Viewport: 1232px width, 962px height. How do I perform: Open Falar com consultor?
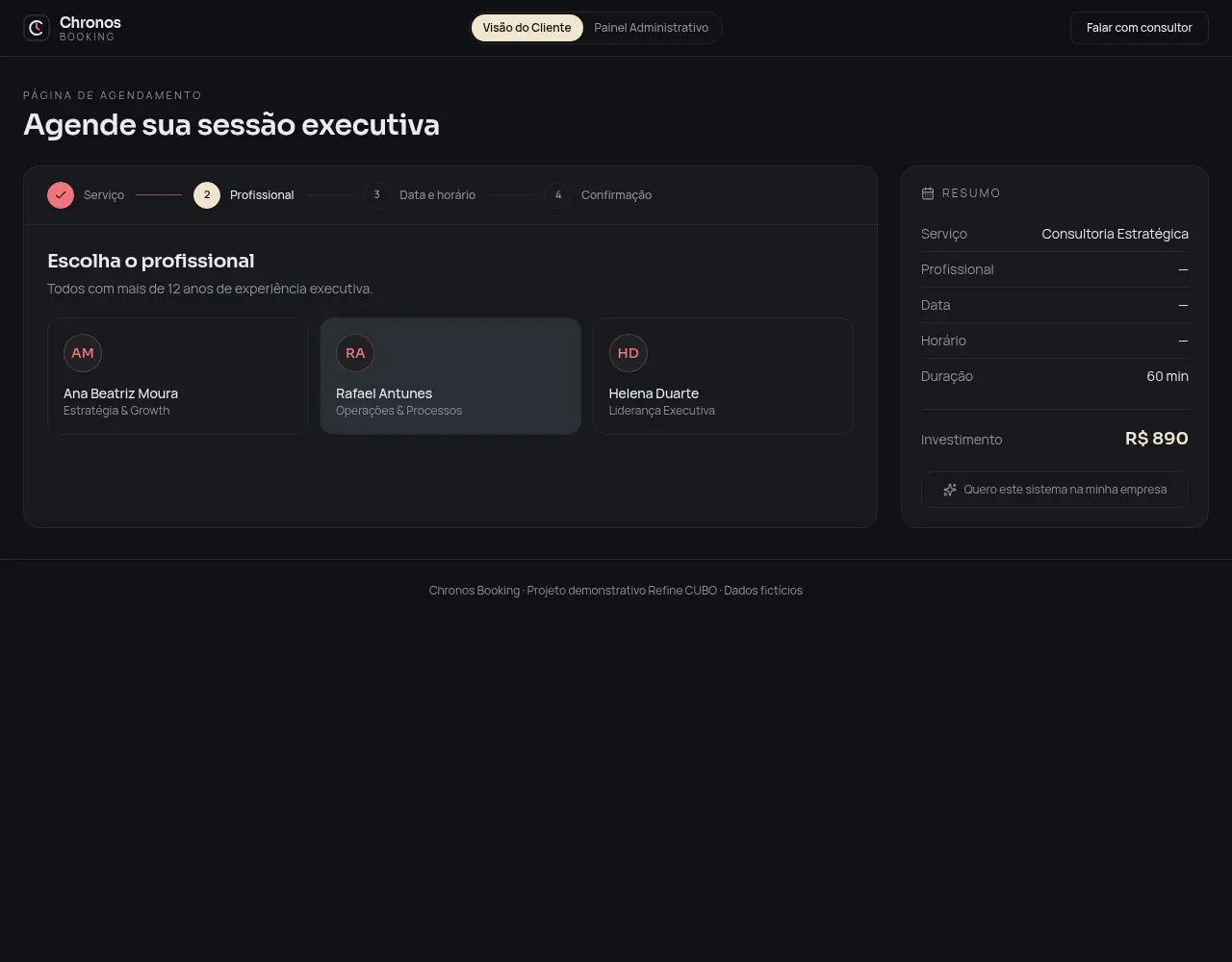(1140, 28)
